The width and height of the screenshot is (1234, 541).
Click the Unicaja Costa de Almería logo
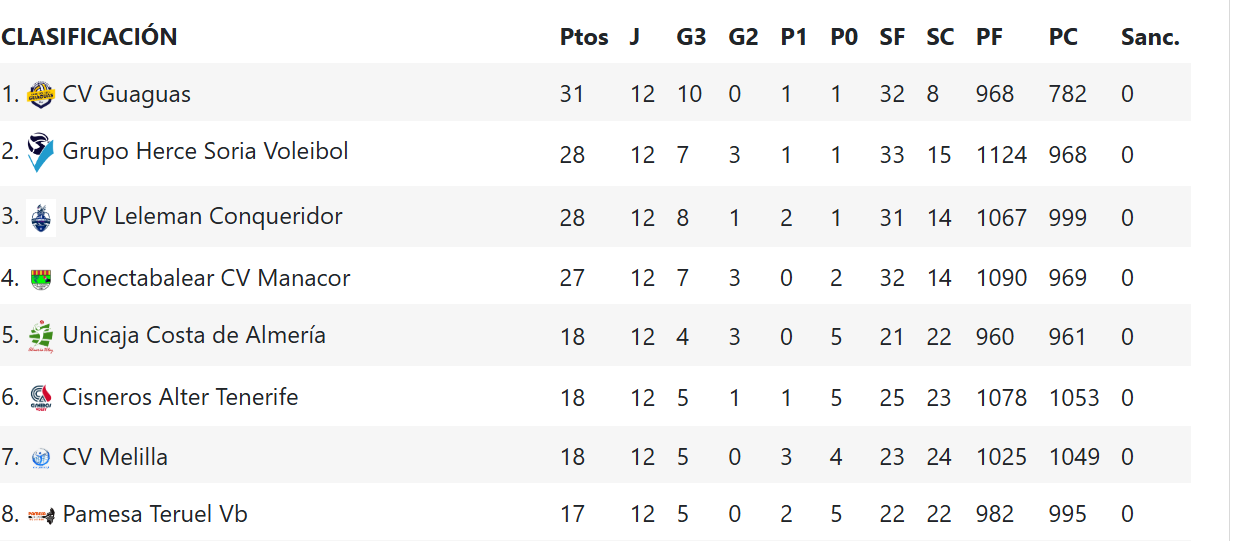pos(40,336)
